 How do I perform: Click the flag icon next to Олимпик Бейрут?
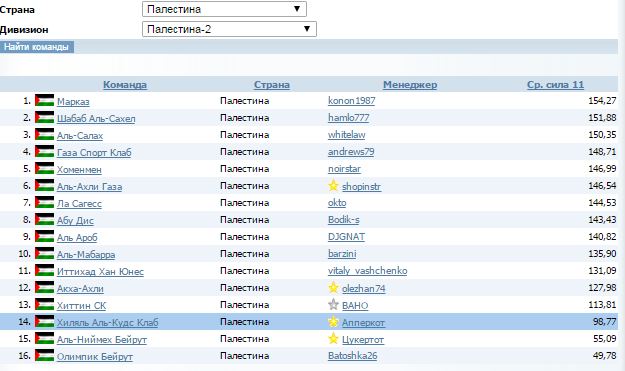coord(44,355)
